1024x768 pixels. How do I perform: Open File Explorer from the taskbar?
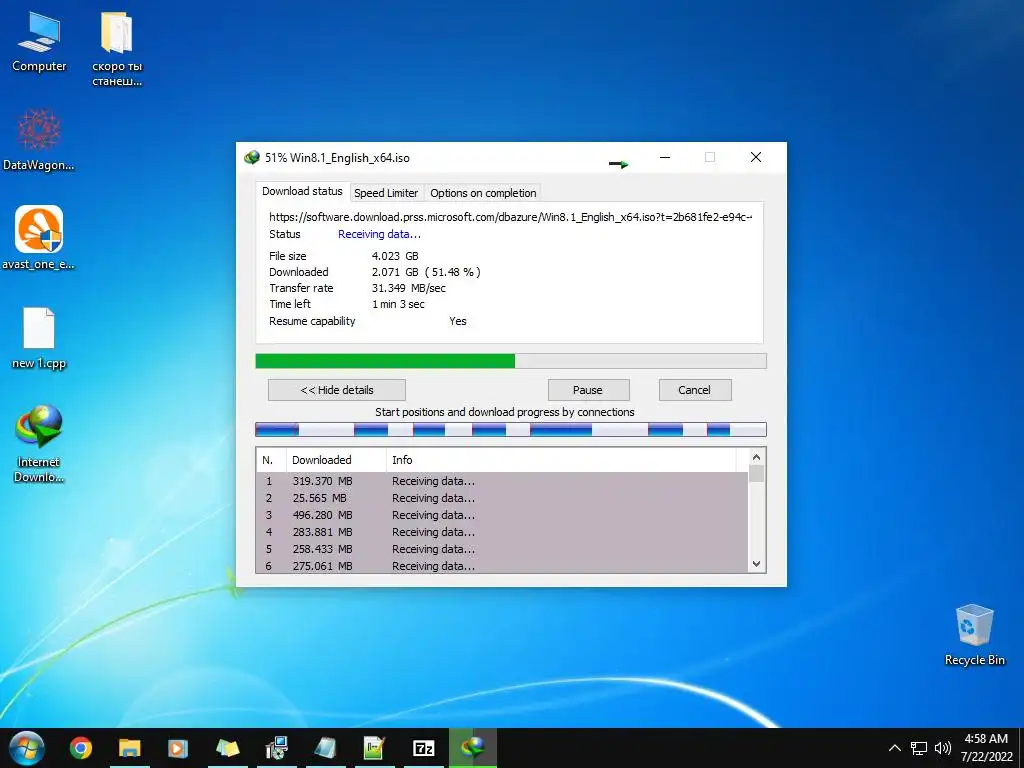pos(129,748)
